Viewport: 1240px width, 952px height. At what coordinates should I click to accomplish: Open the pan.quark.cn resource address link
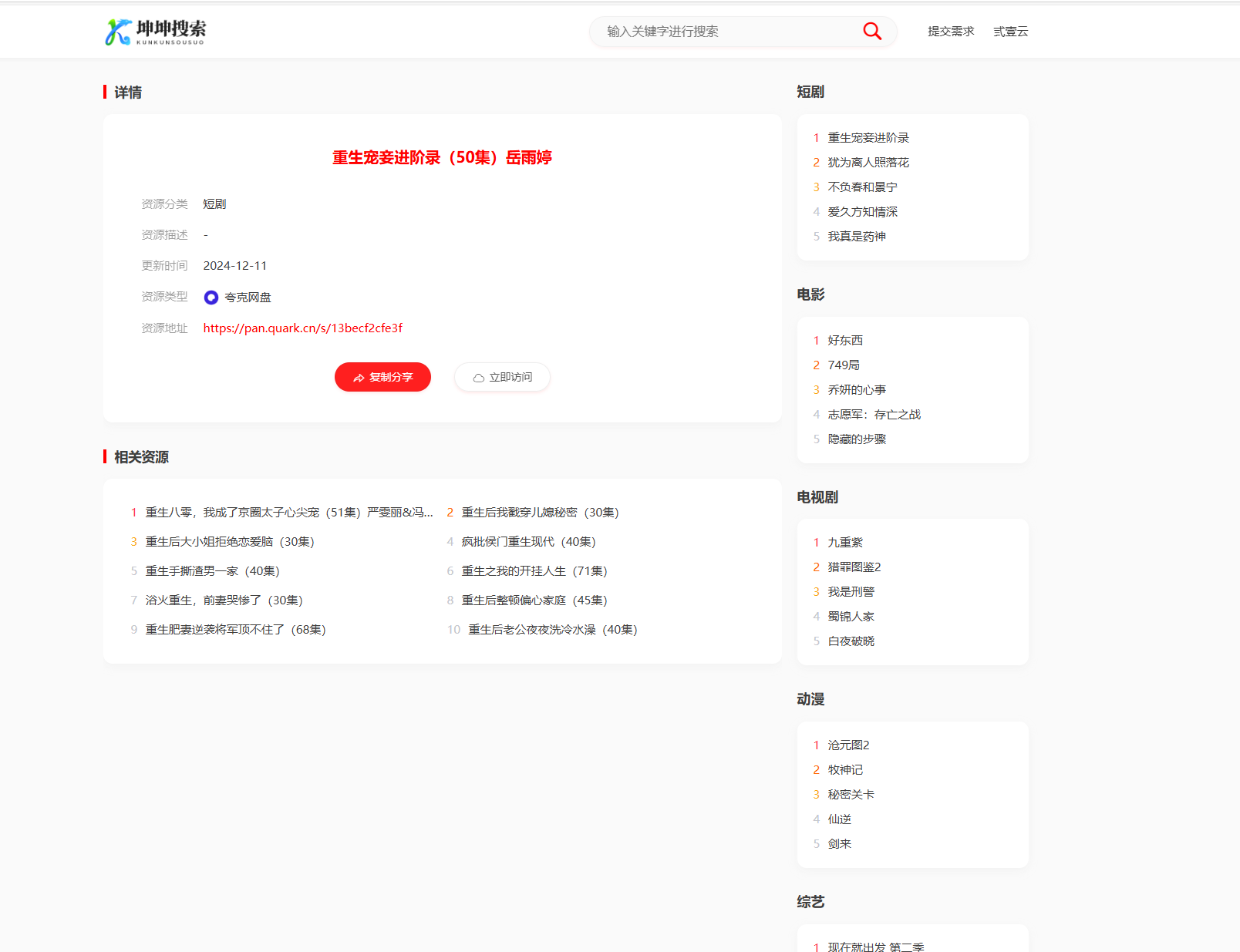coord(302,328)
